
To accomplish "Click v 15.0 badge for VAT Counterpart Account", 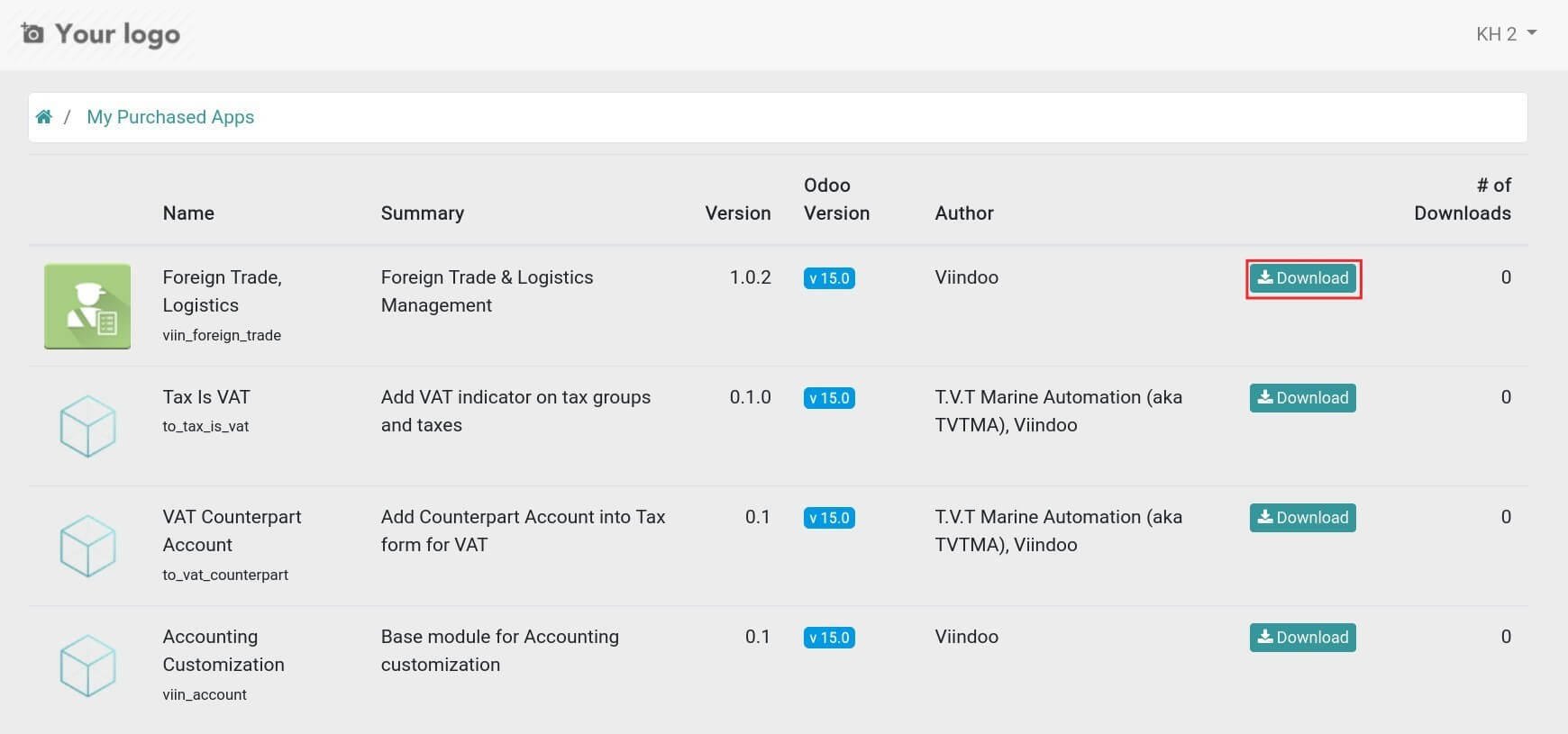I will (x=829, y=518).
